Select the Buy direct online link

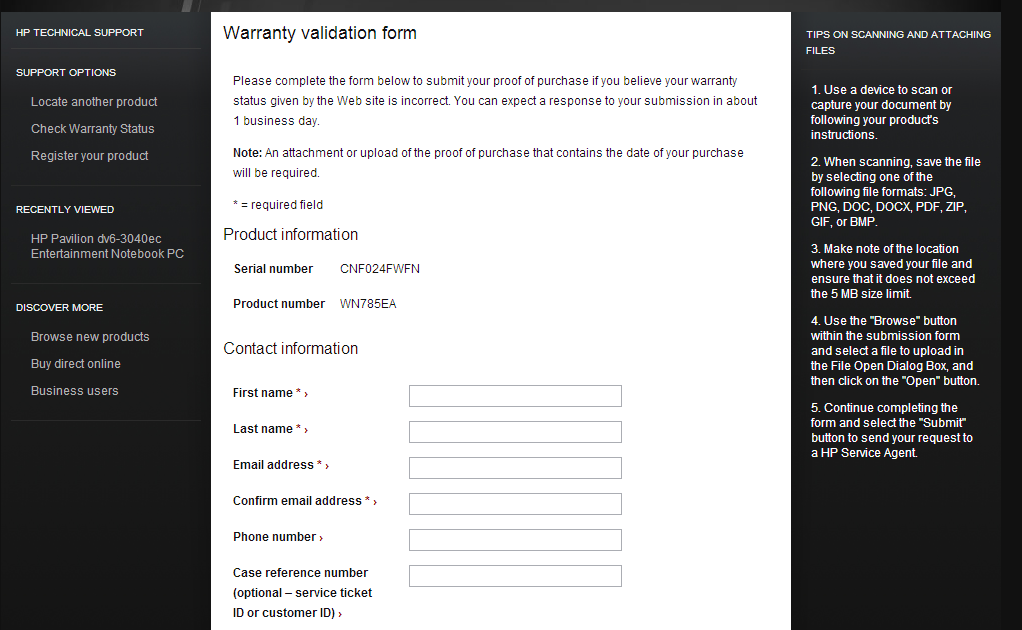(x=75, y=364)
